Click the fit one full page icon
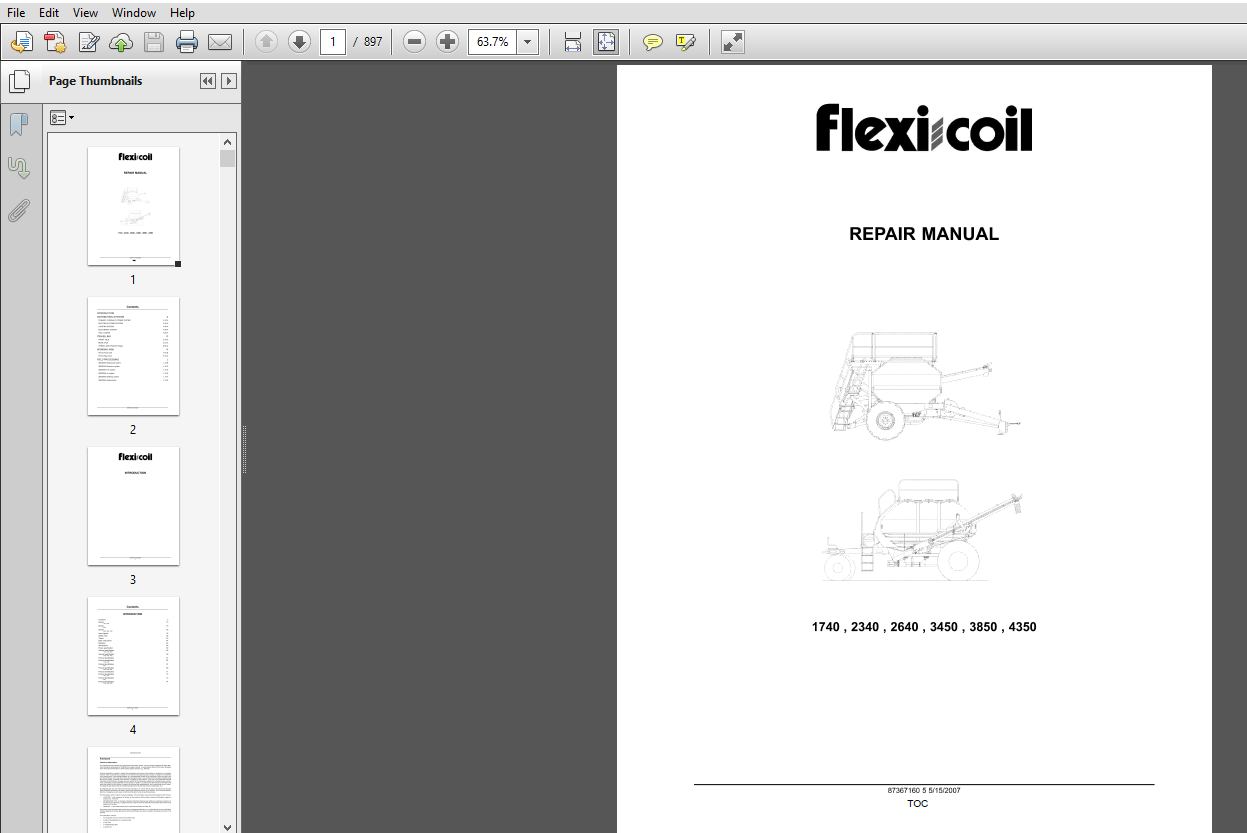Image resolution: width=1247 pixels, height=833 pixels. pyautogui.click(x=606, y=42)
